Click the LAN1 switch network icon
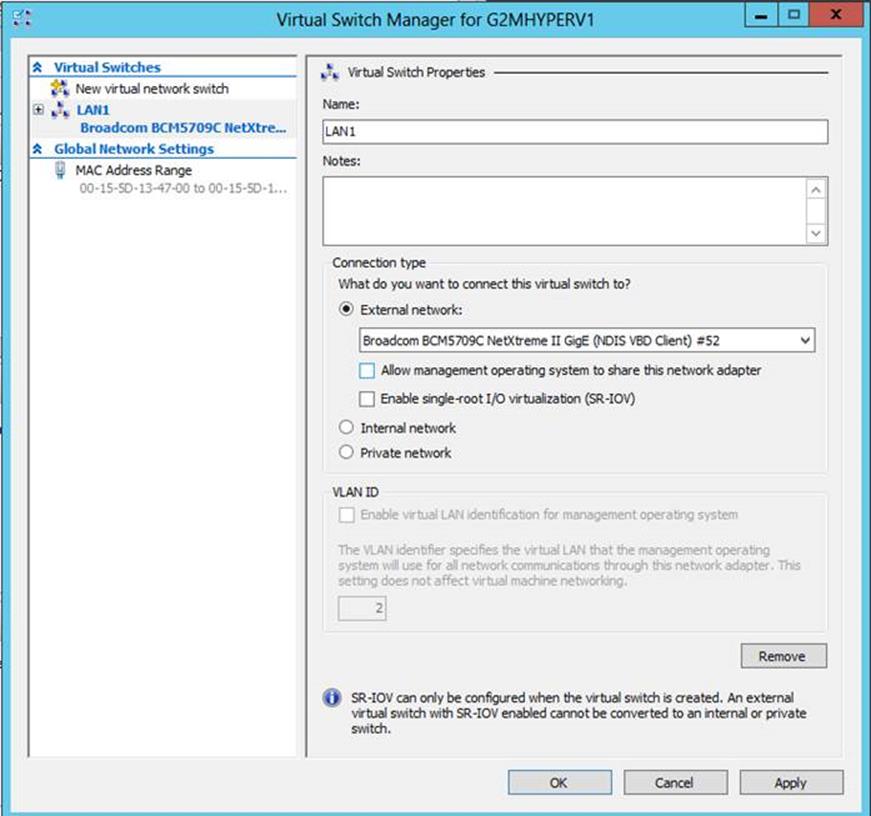Screen dimensions: 871x816 [60, 110]
